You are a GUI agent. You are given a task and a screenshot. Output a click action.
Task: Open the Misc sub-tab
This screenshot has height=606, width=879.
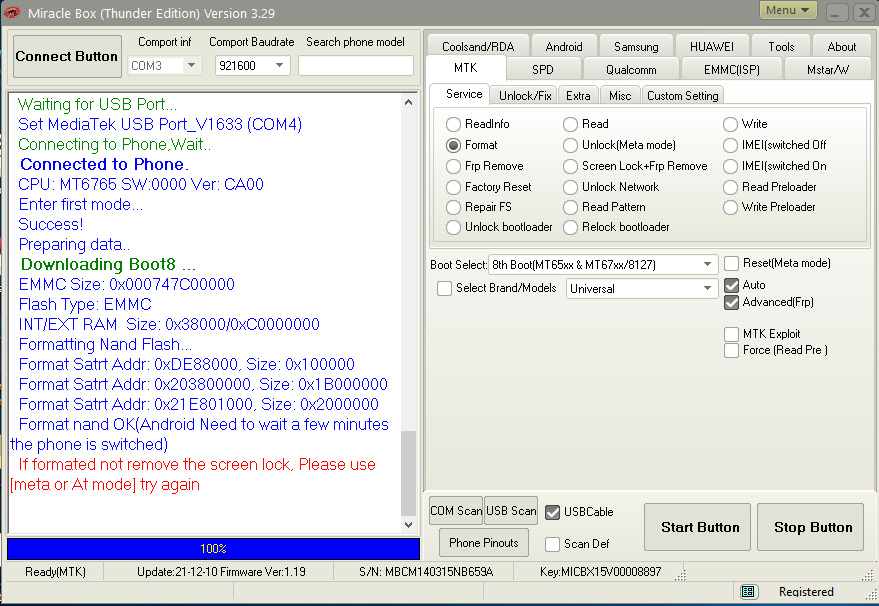(620, 96)
